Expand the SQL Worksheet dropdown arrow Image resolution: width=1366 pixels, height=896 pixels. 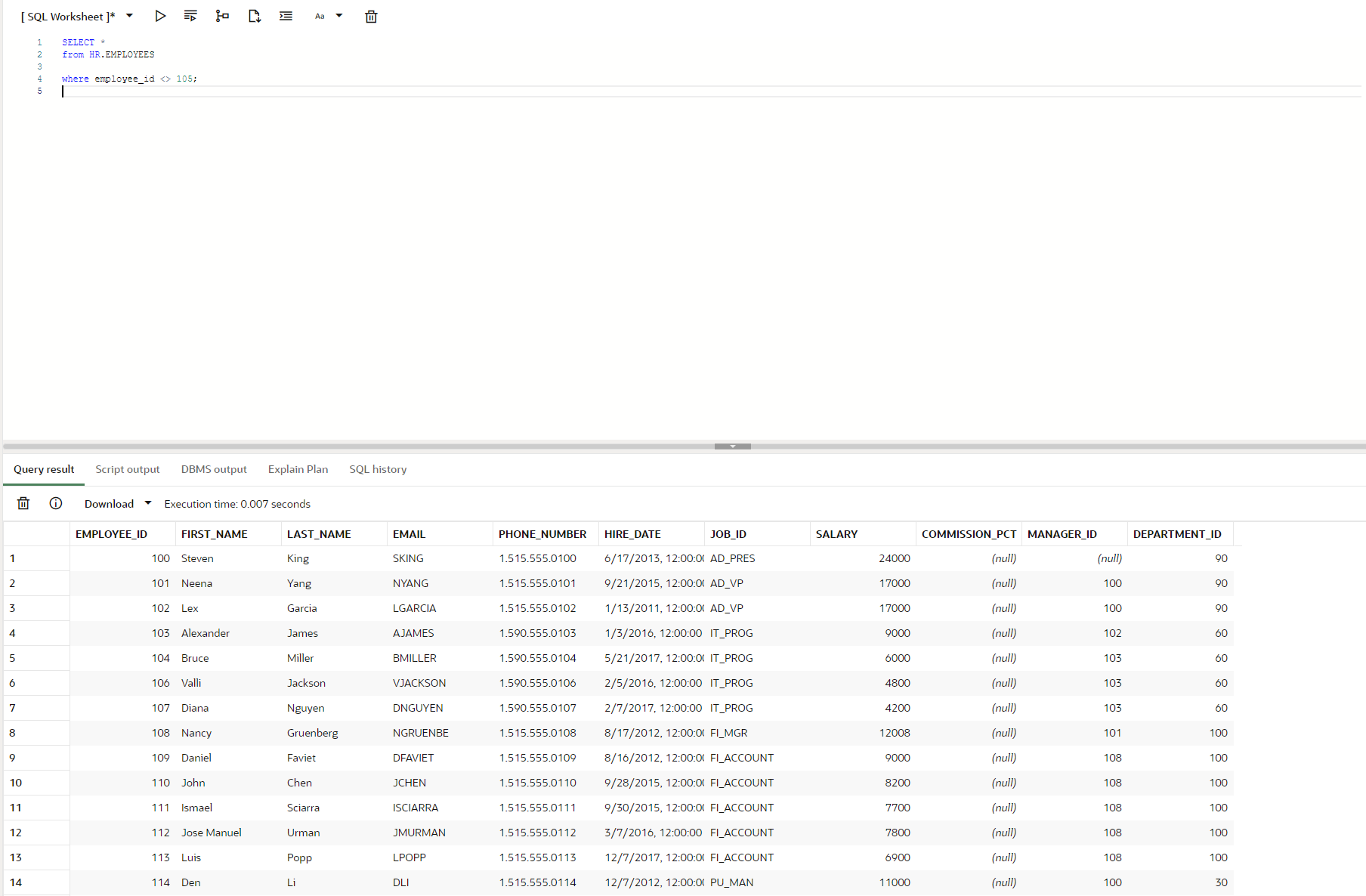[129, 16]
